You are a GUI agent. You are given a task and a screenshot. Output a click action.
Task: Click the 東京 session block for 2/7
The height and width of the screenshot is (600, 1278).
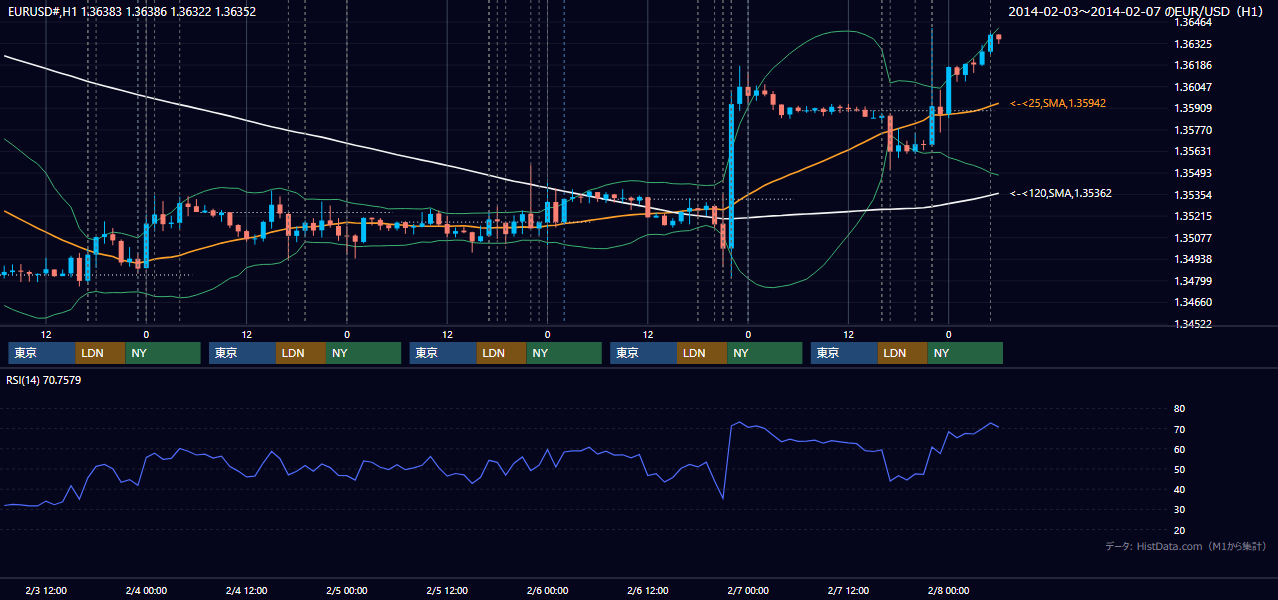coord(844,353)
